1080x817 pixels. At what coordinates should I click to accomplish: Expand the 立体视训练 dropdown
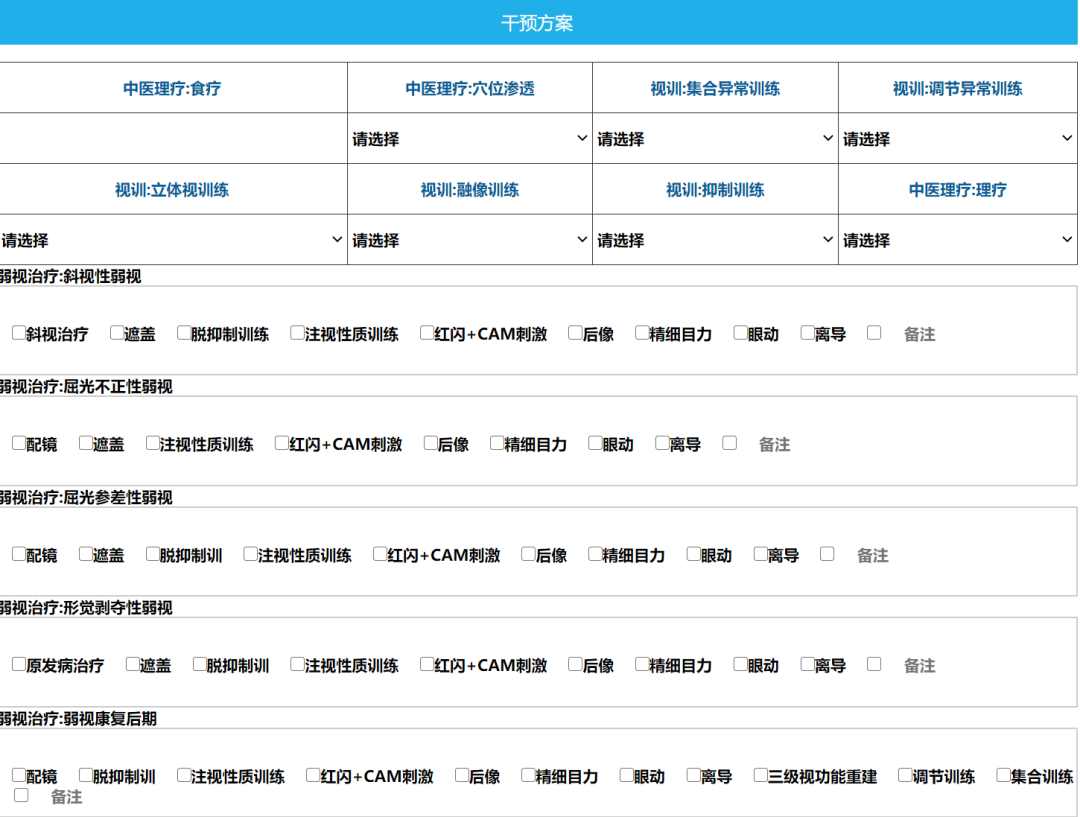[172, 240]
